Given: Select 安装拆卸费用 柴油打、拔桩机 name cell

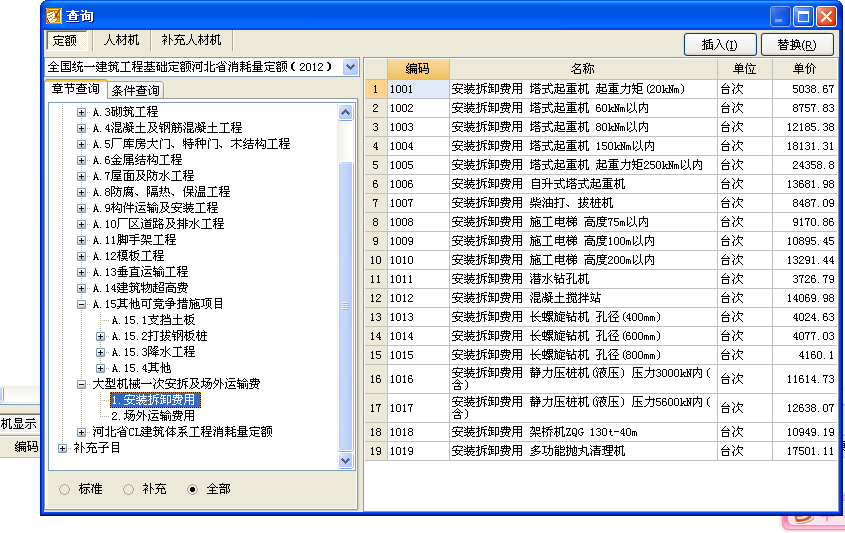Looking at the screenshot, I should click(x=583, y=203).
